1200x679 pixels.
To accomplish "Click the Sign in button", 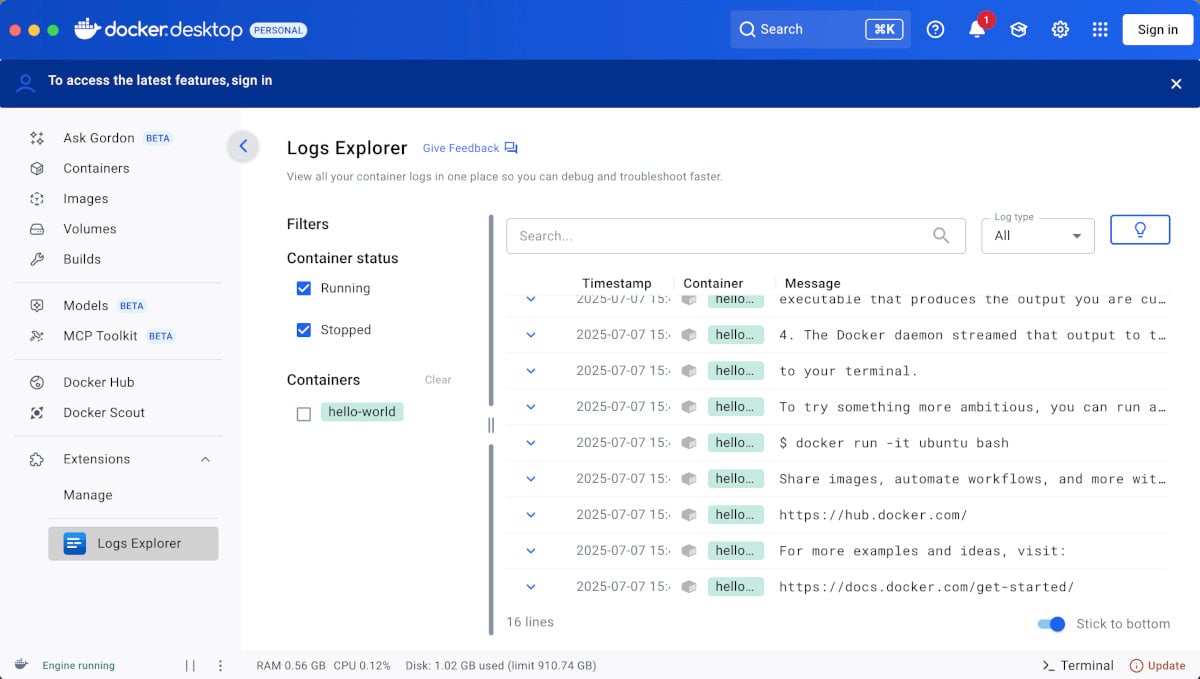I will coord(1157,30).
